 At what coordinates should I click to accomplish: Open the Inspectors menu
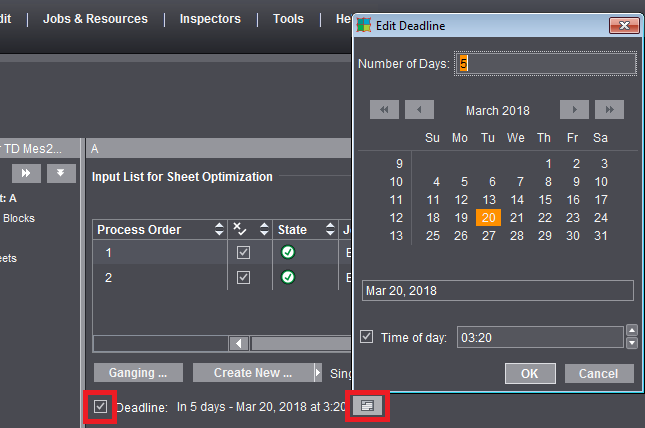click(210, 19)
